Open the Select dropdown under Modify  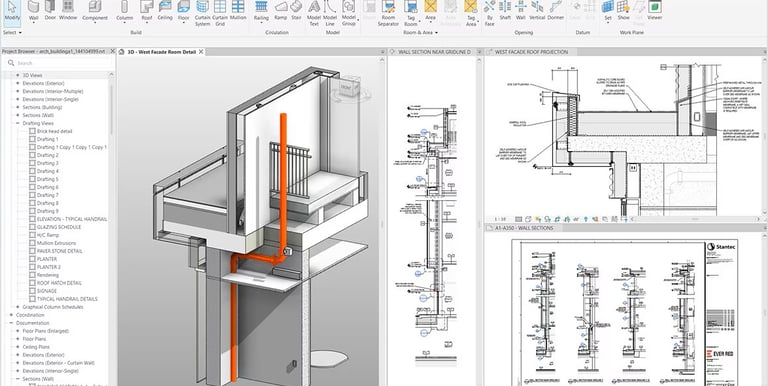12,32
